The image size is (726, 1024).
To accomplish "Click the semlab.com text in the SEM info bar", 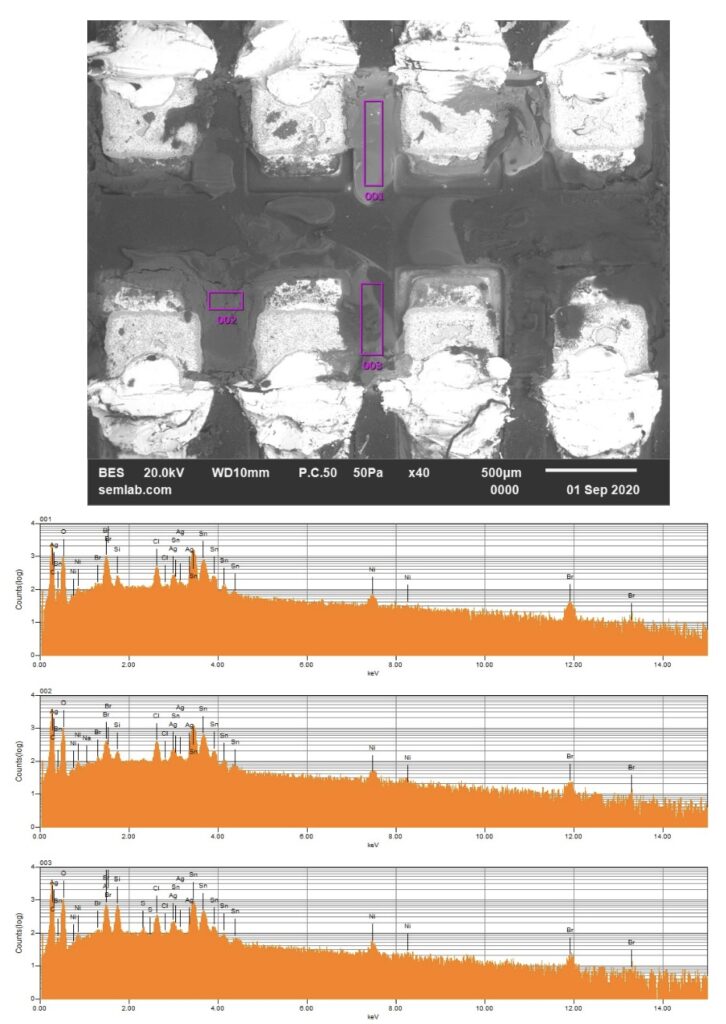I will 127,490.
